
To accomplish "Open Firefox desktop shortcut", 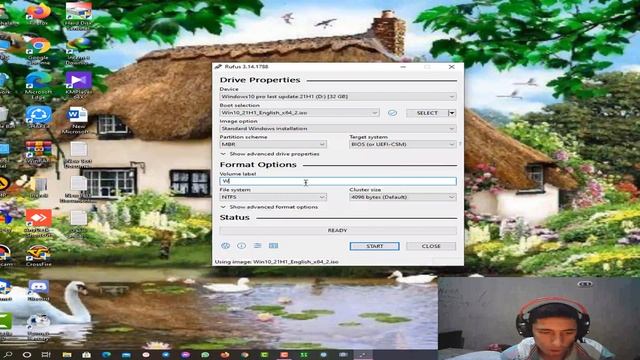I will pos(38,15).
